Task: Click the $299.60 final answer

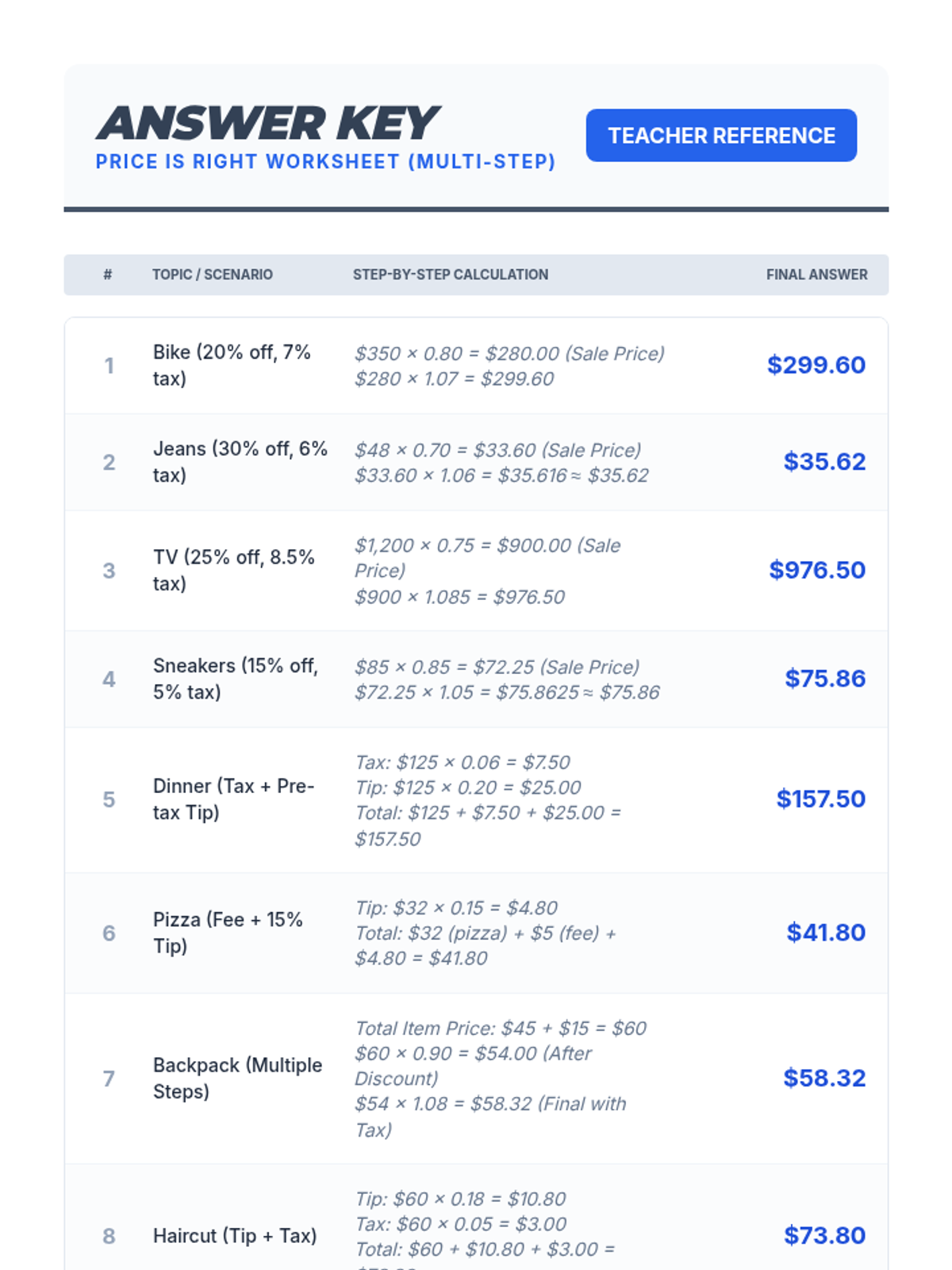Action: coord(816,365)
